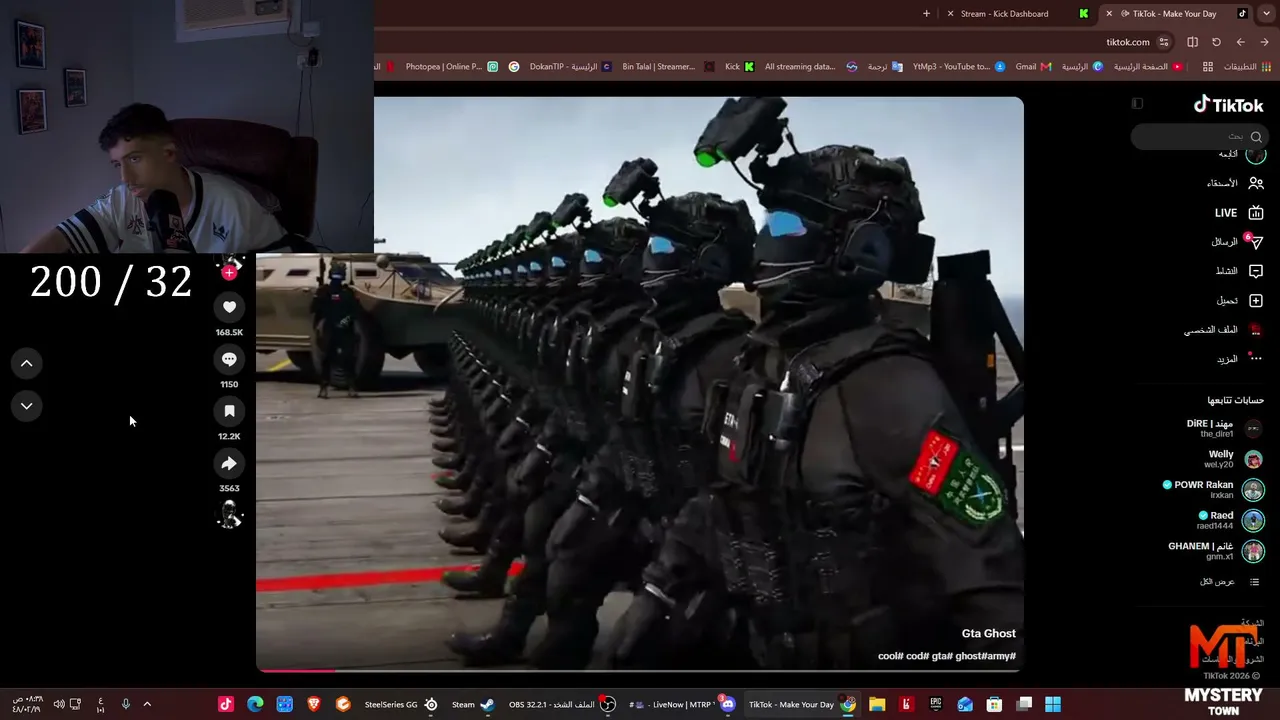The height and width of the screenshot is (720, 1280).
Task: Open the DokanTIP bookmark
Action: pyautogui.click(x=570, y=67)
